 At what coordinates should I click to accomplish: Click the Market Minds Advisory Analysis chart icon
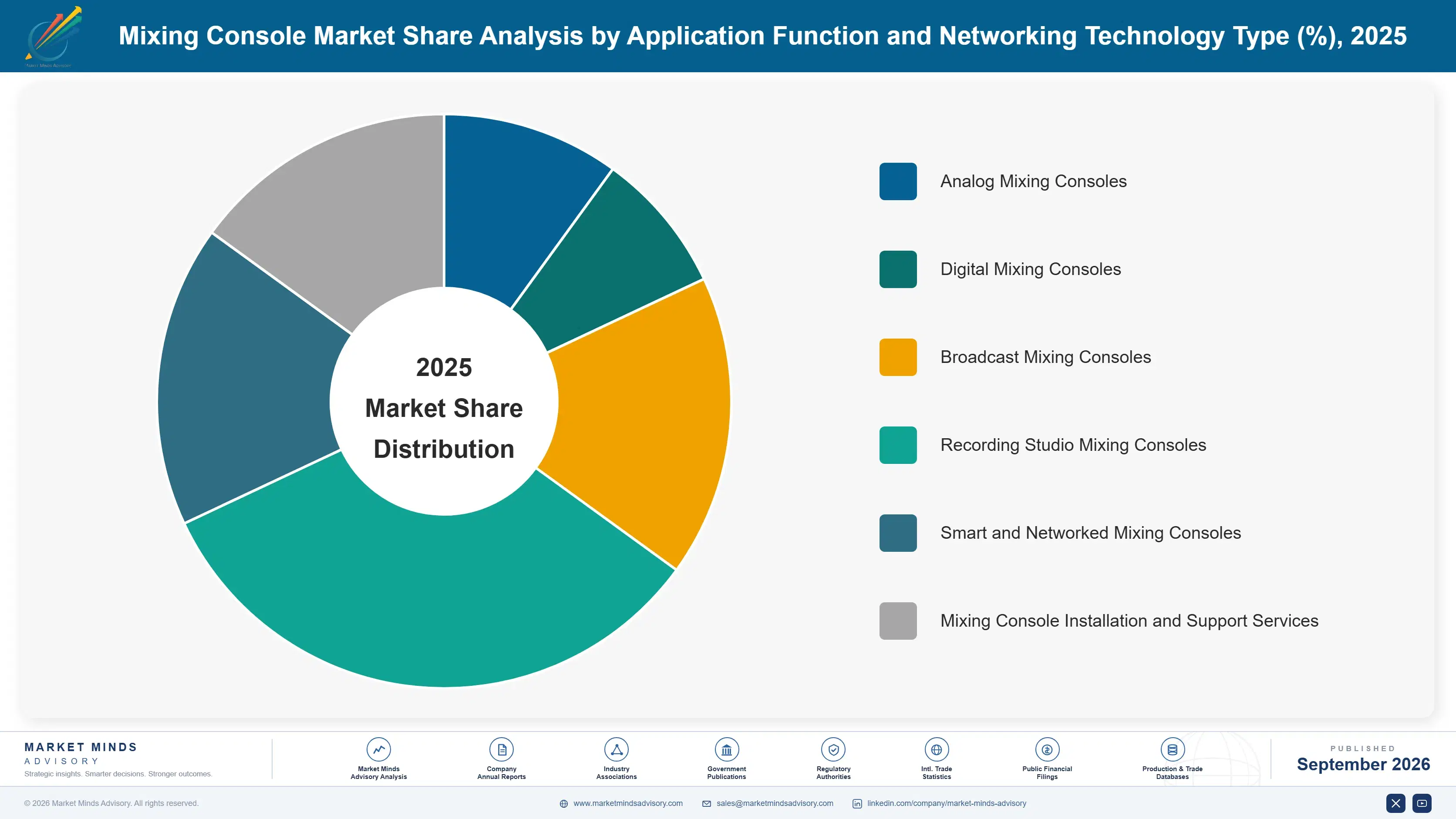pyautogui.click(x=379, y=749)
